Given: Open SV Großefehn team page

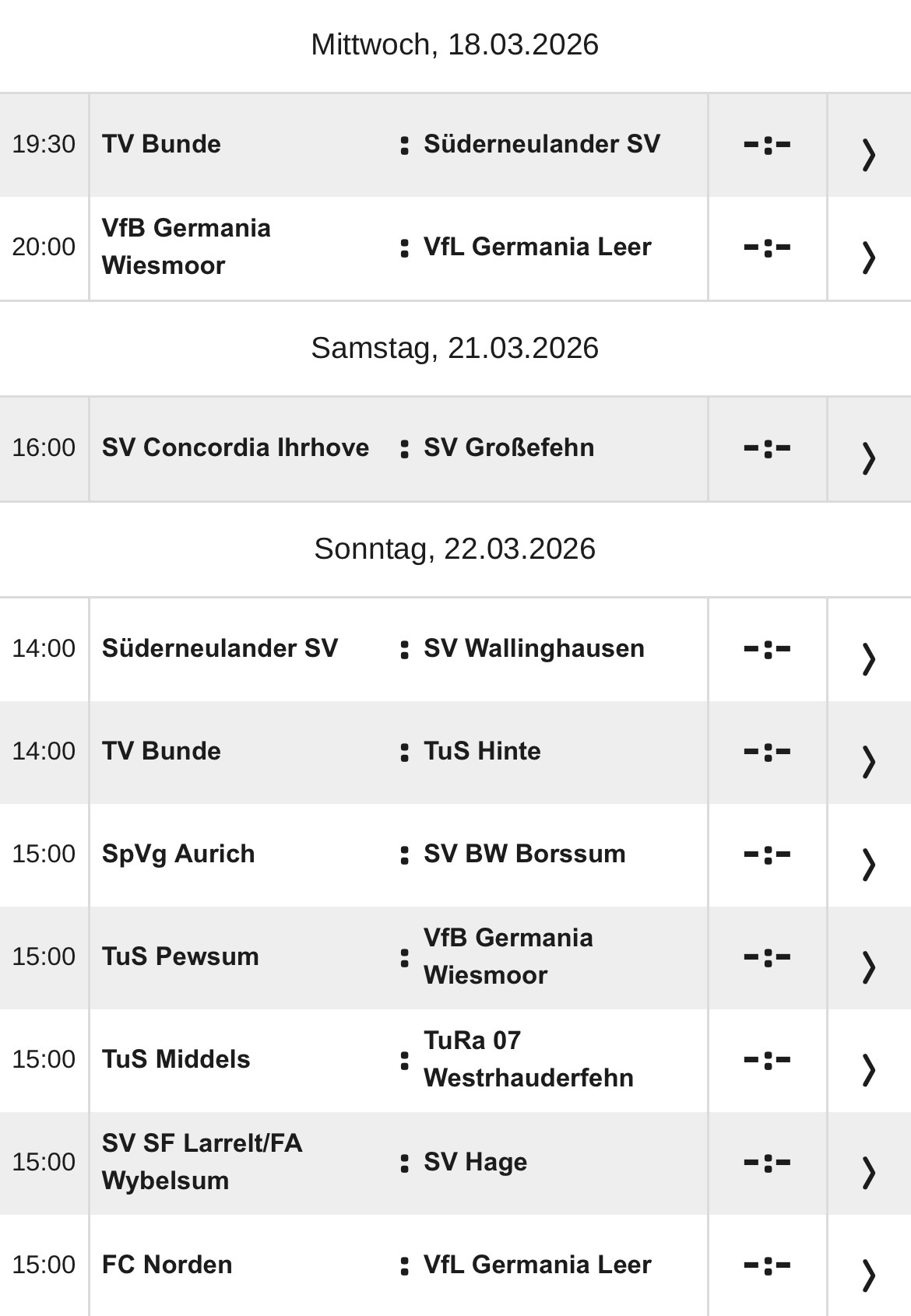Looking at the screenshot, I should coord(508,447).
